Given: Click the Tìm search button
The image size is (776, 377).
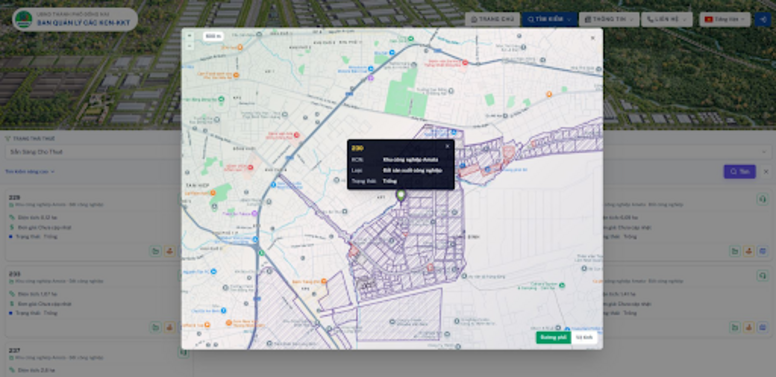Looking at the screenshot, I should (x=739, y=172).
